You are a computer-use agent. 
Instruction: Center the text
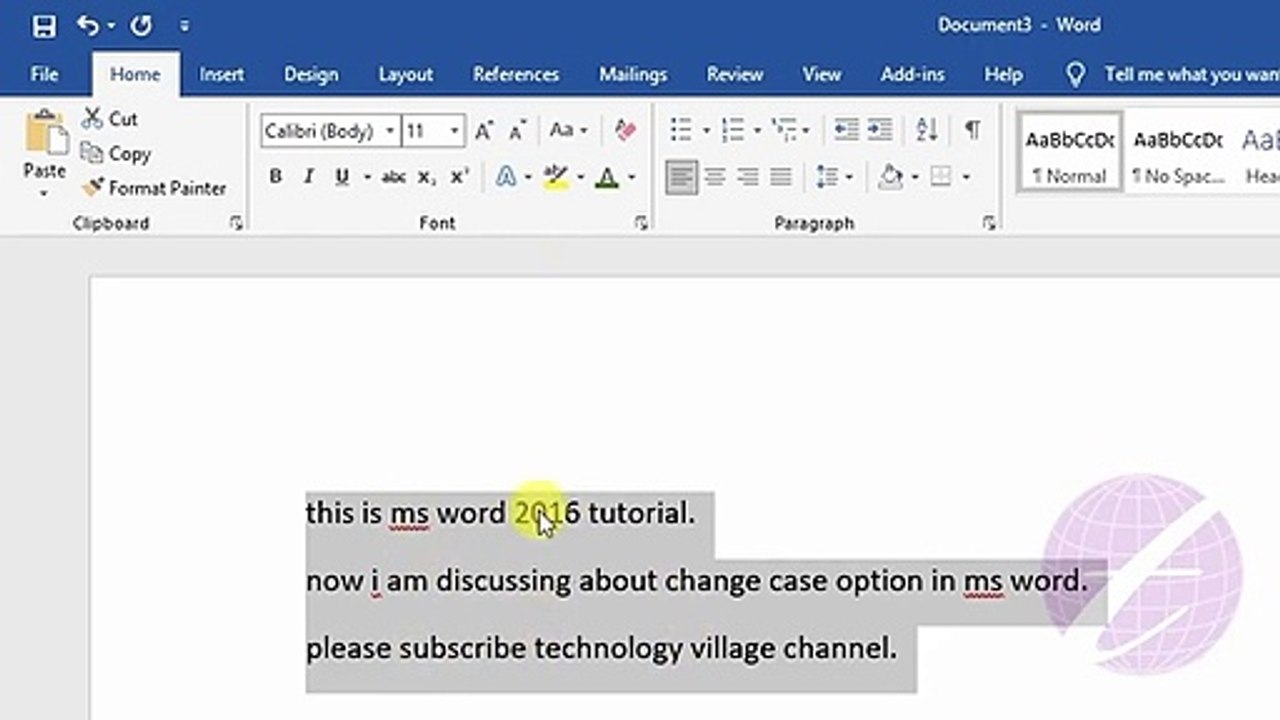pos(715,177)
